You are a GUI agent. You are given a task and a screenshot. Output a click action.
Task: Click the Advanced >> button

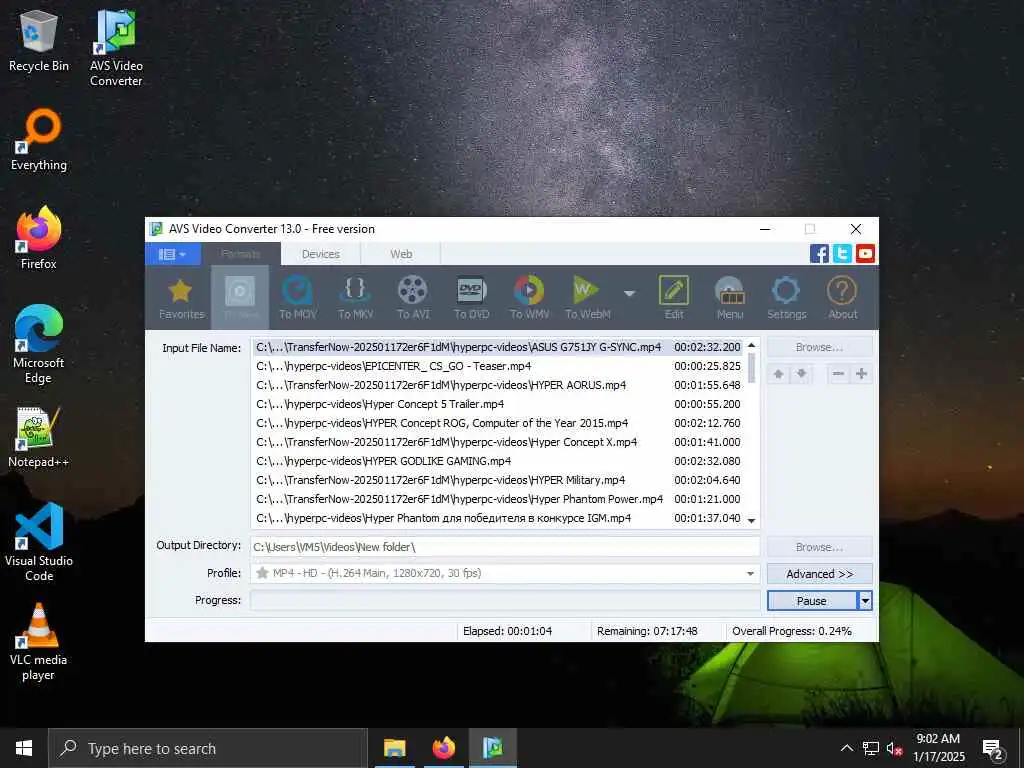(820, 574)
